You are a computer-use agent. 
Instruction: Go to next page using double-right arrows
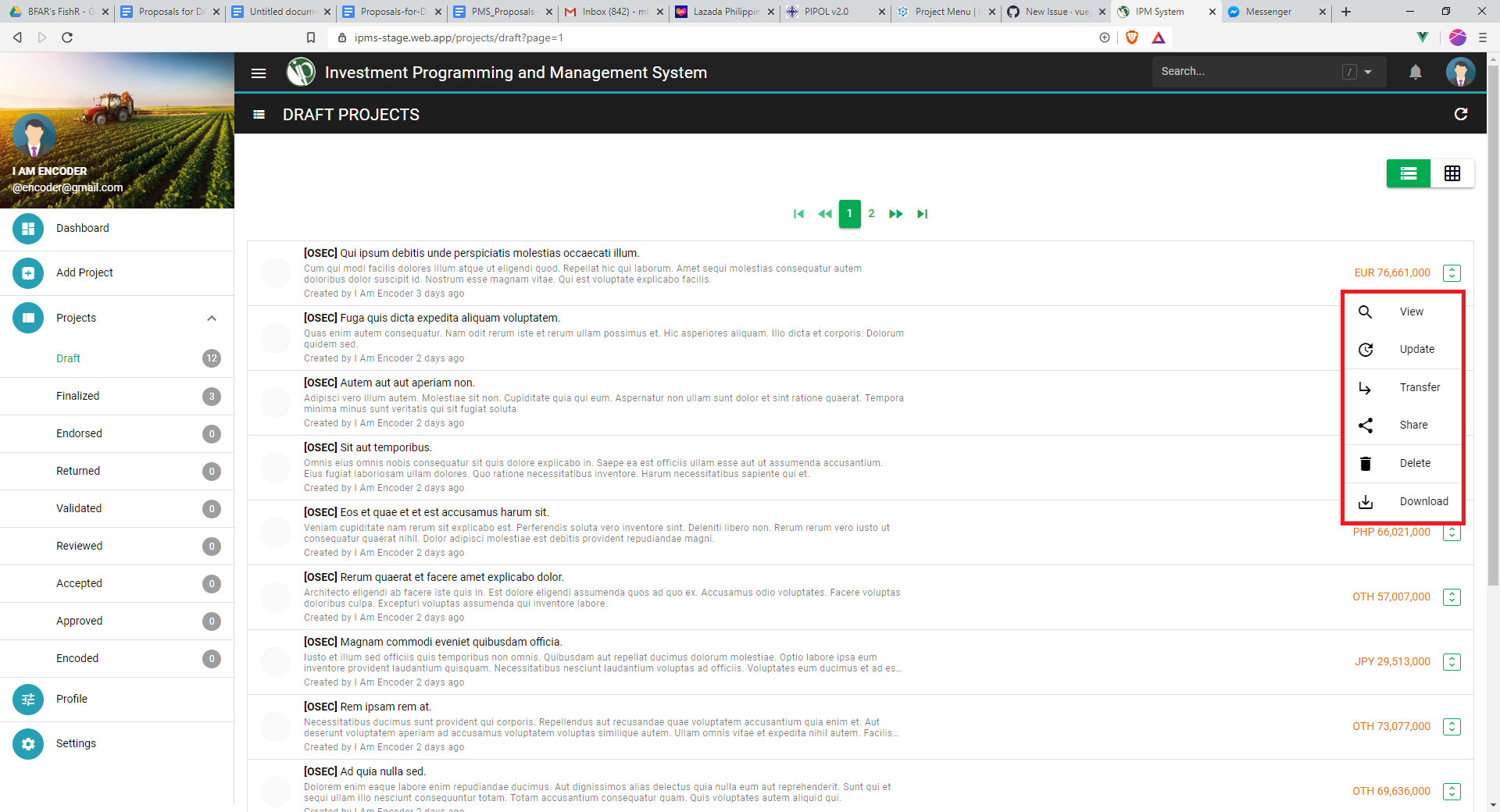(895, 214)
